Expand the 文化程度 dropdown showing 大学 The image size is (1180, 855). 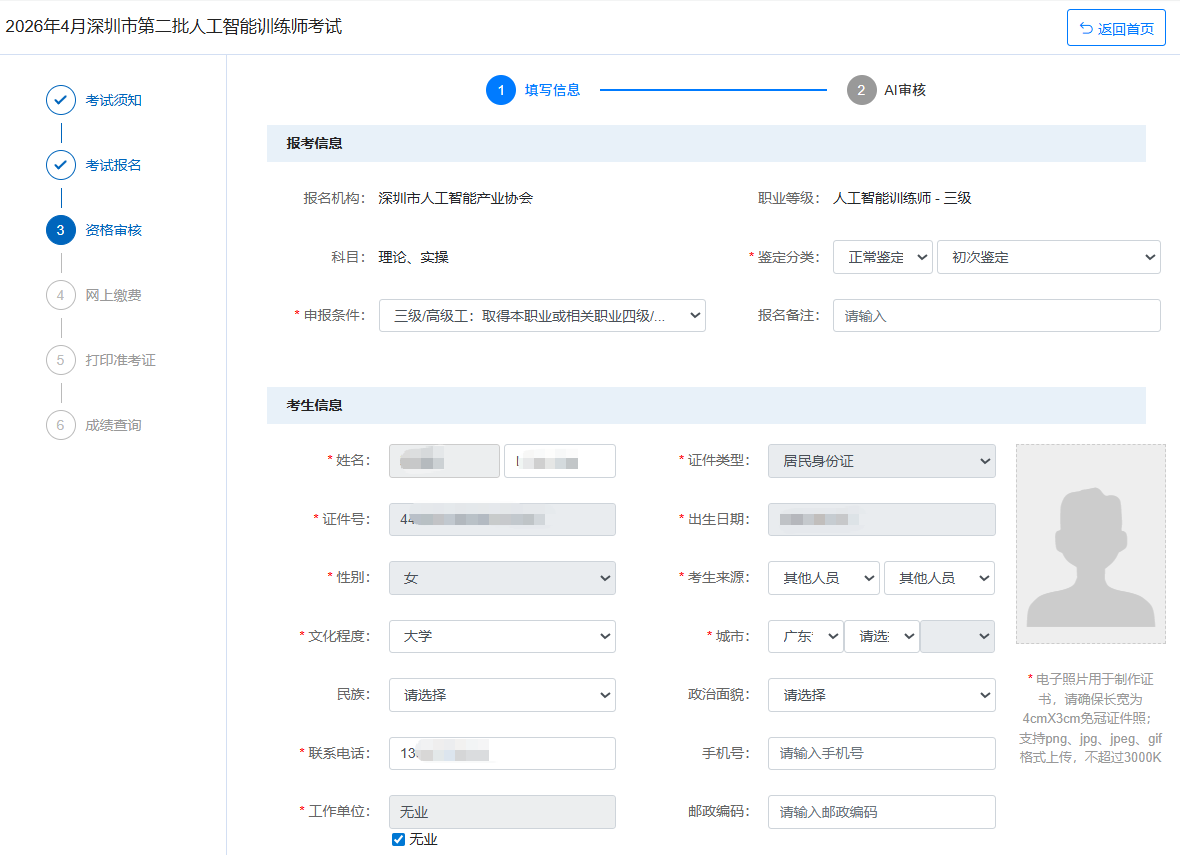click(x=502, y=636)
